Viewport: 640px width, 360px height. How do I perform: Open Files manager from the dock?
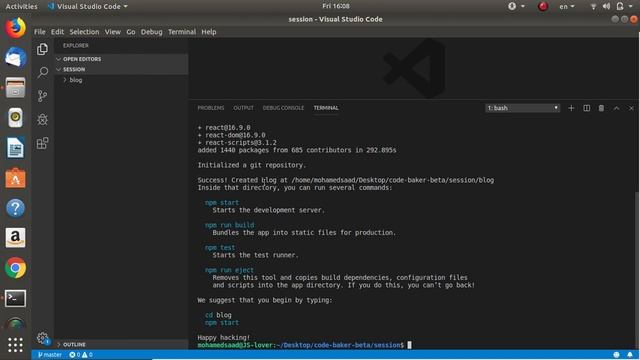click(16, 88)
